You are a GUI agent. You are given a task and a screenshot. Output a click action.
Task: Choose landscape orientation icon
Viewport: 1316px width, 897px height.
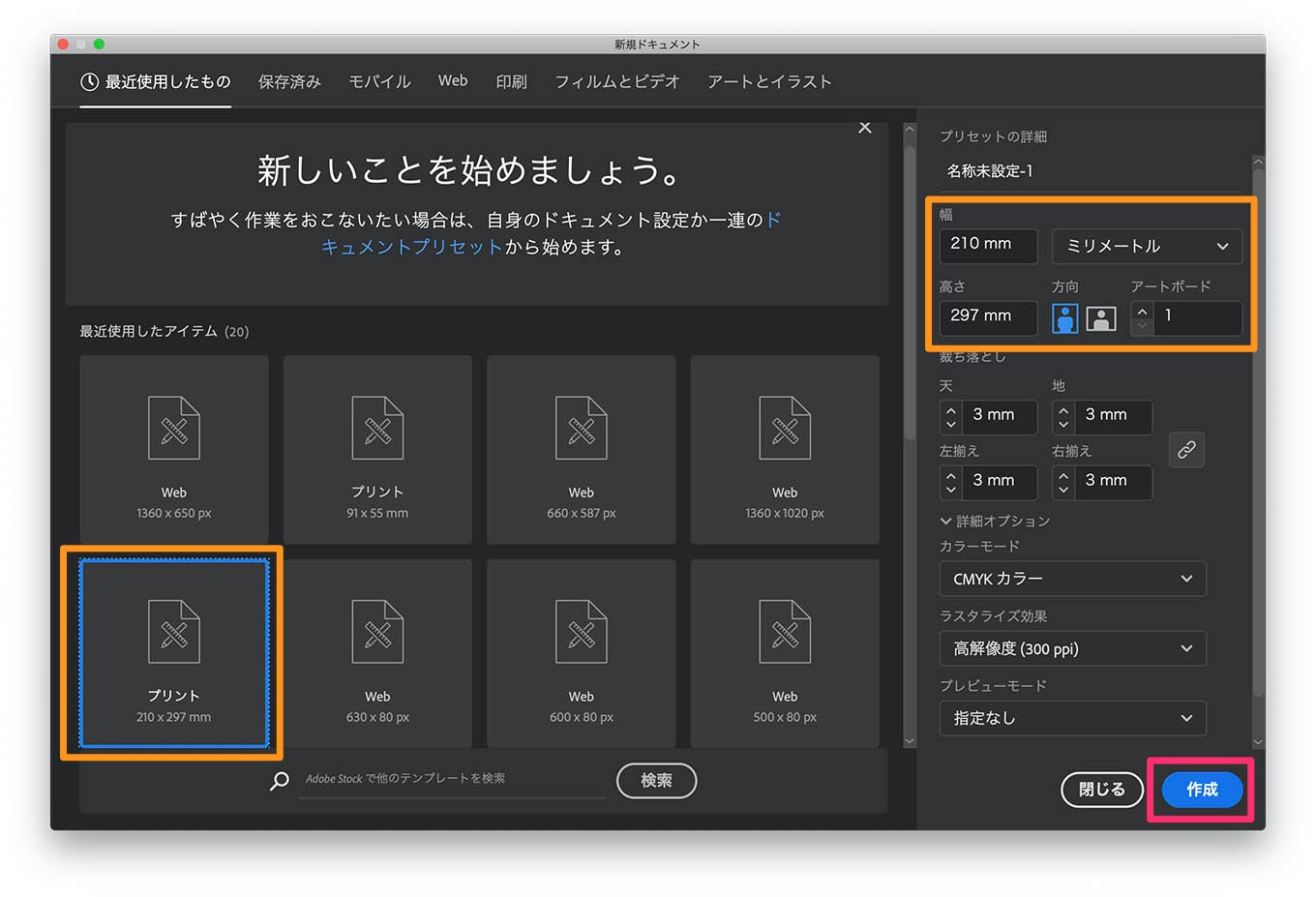pyautogui.click(x=1101, y=318)
